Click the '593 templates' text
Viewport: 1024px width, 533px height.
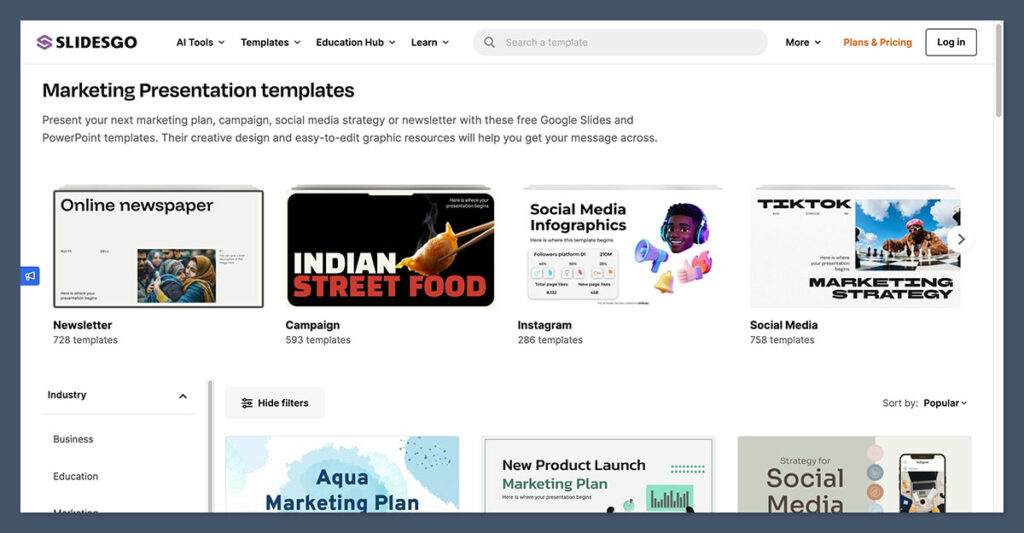(x=318, y=340)
